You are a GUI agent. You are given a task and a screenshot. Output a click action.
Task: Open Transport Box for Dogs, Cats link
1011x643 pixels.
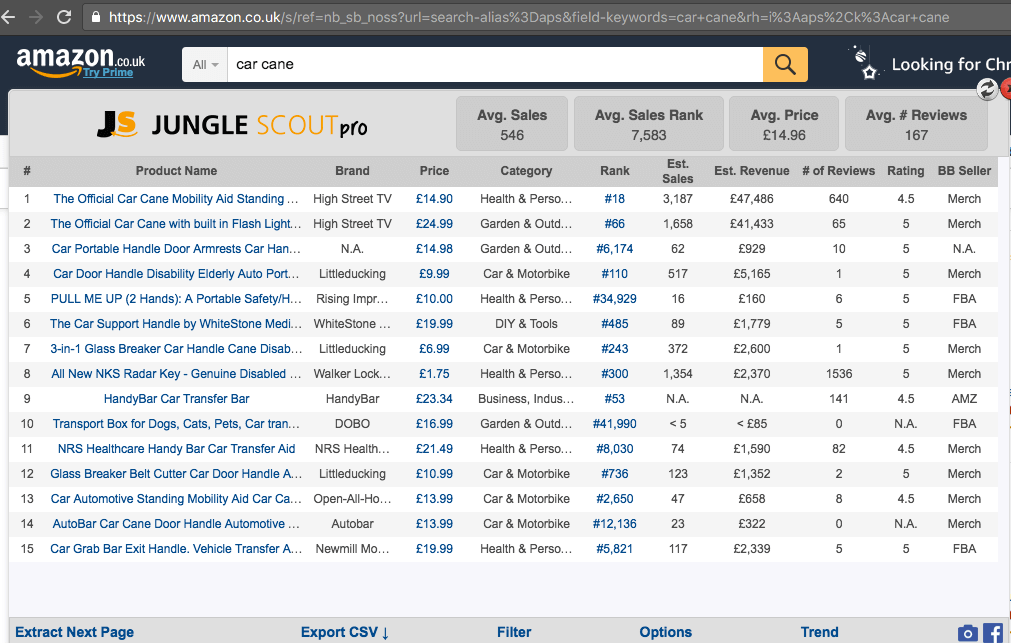pos(176,424)
